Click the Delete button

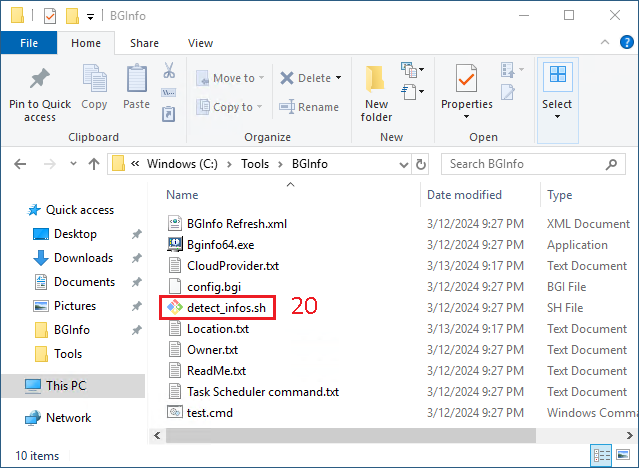305,78
